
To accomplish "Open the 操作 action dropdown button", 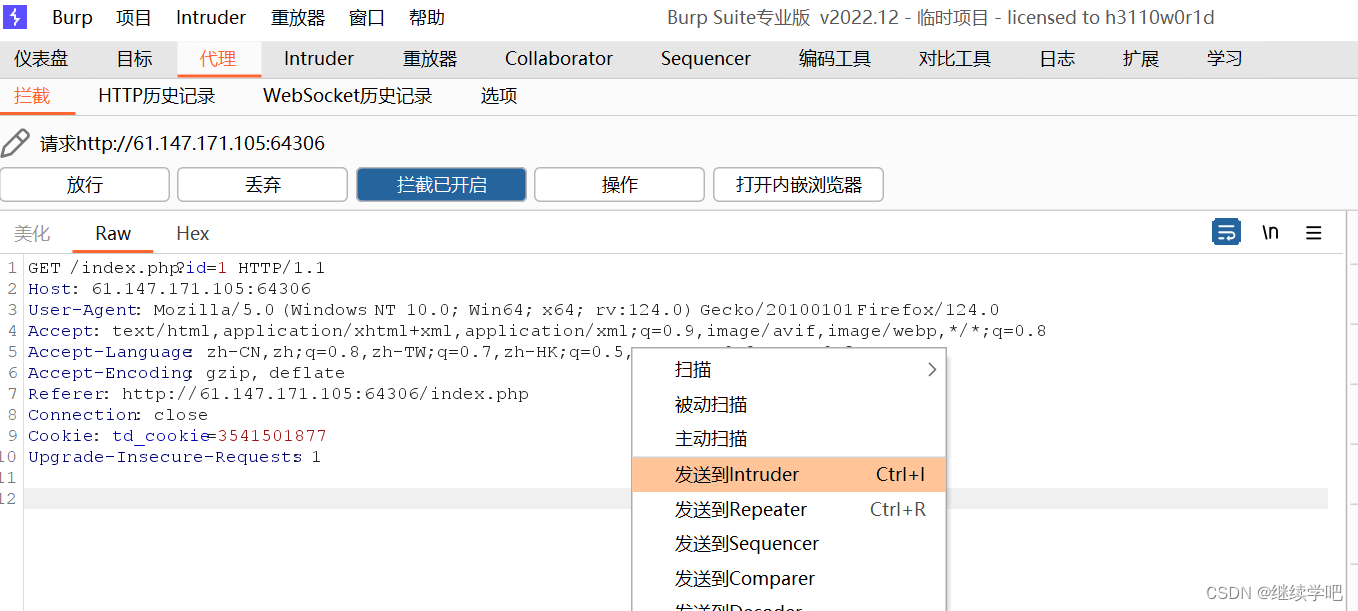I will [x=619, y=185].
